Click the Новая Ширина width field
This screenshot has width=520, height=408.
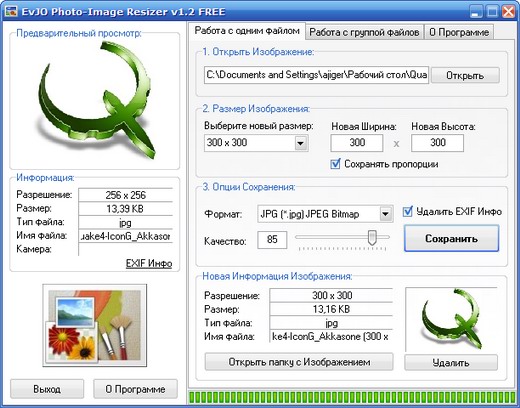click(x=357, y=143)
